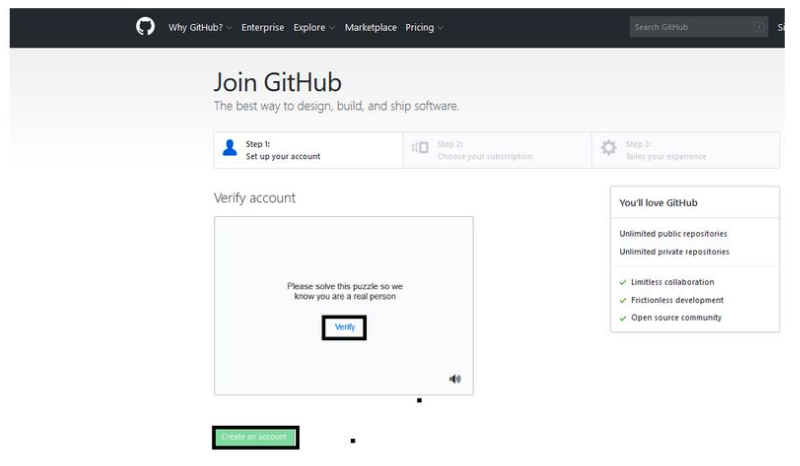Click the Step 1 person icon
The height and width of the screenshot is (466, 800).
[230, 148]
